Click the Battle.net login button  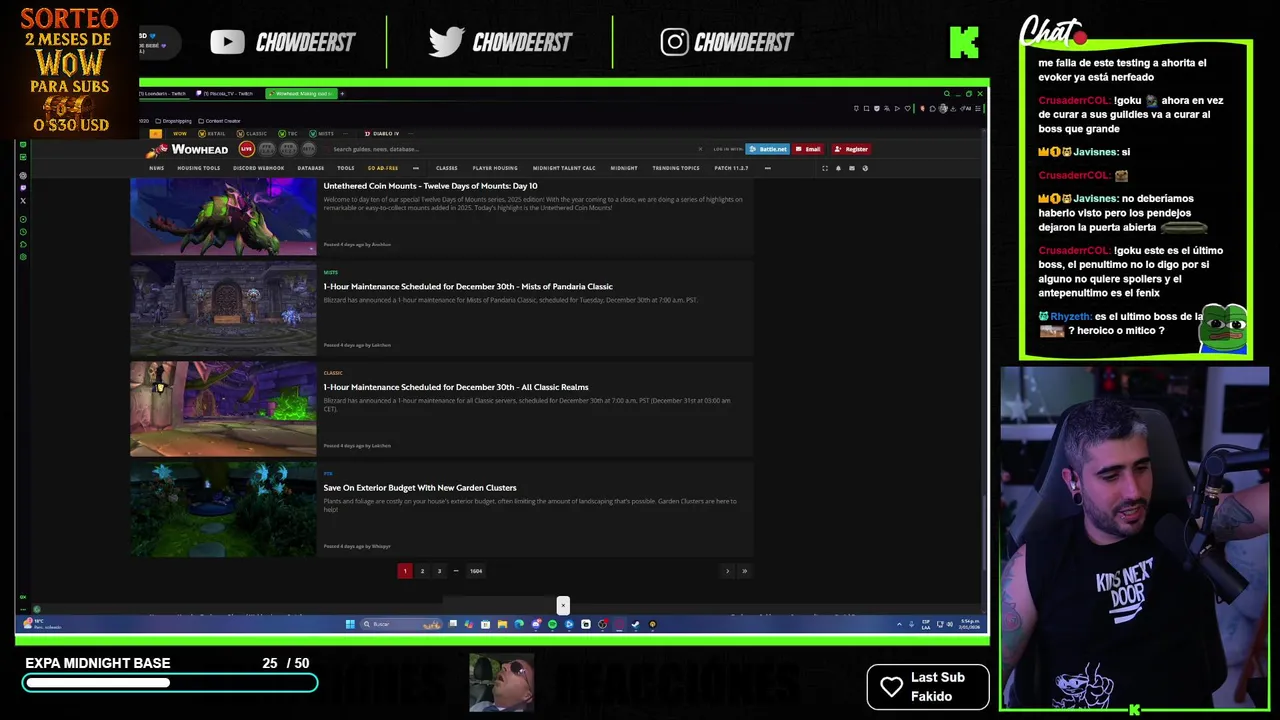coord(767,149)
